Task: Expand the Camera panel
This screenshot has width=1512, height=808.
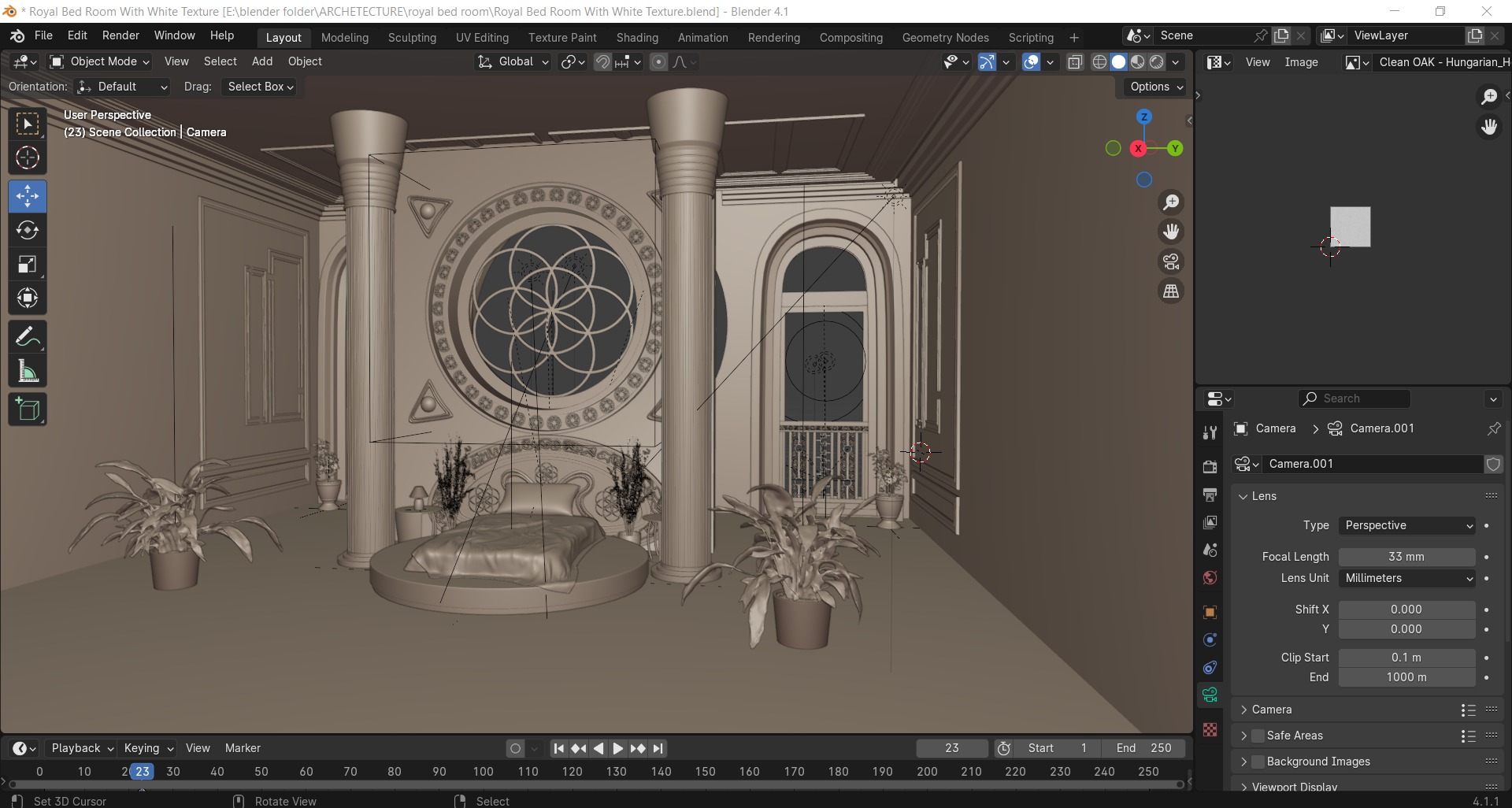Action: [x=1271, y=710]
